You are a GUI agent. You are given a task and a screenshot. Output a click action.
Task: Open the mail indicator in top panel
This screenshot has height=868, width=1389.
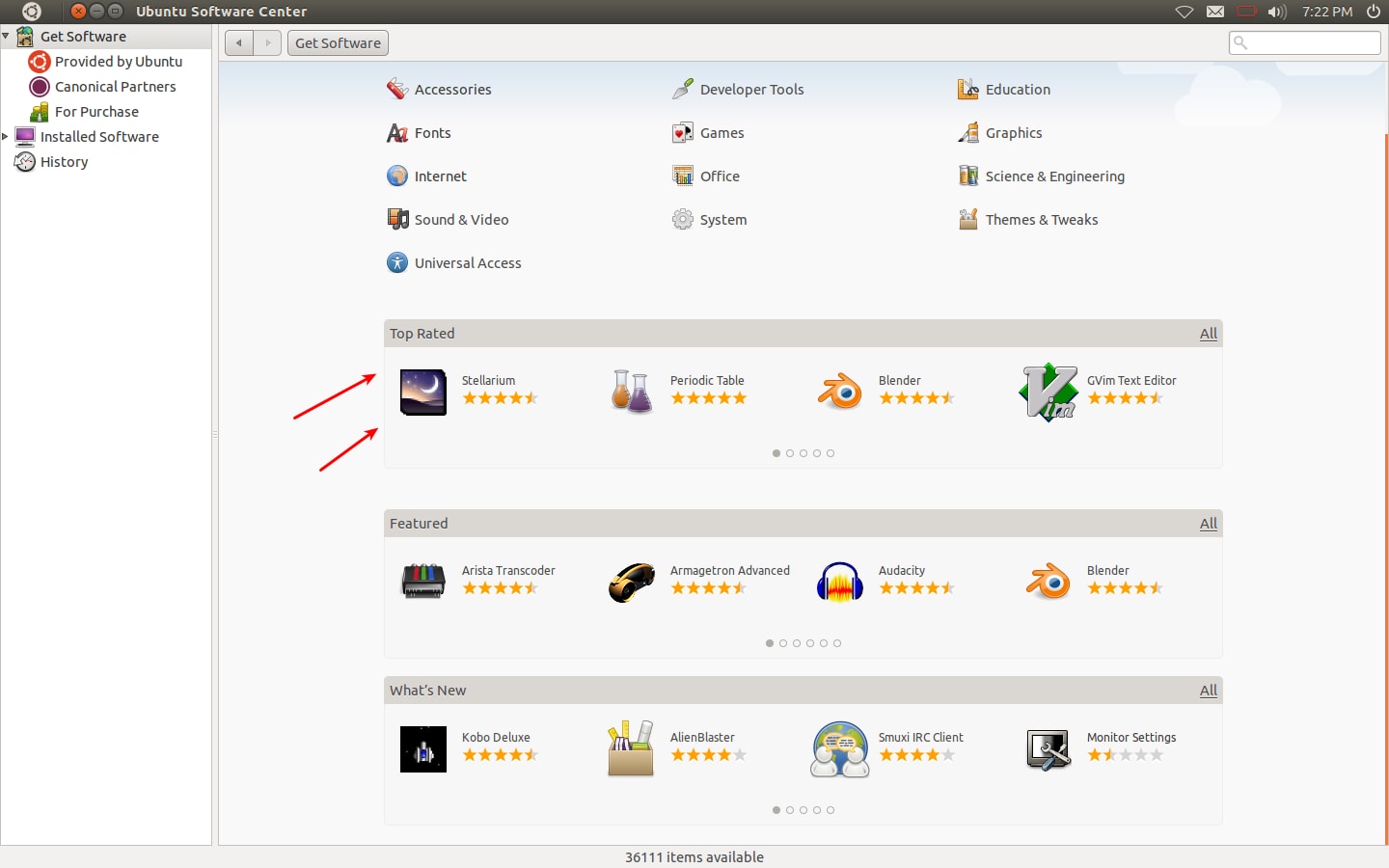click(1215, 12)
